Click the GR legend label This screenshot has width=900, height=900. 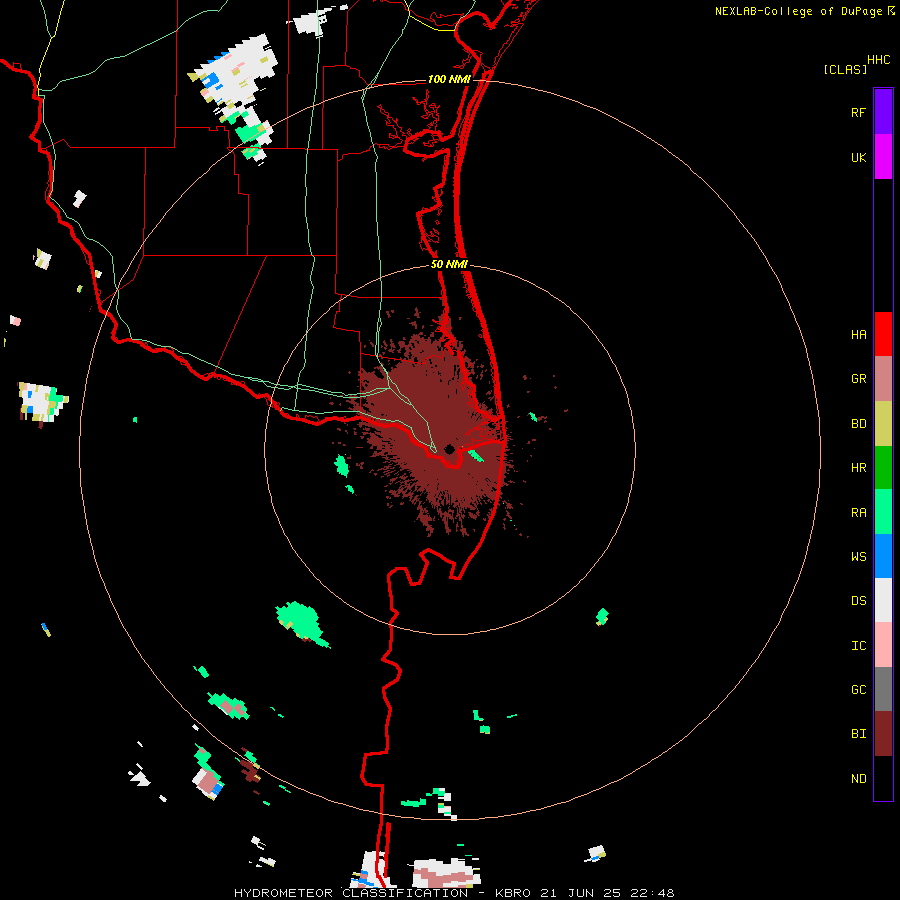(x=858, y=378)
